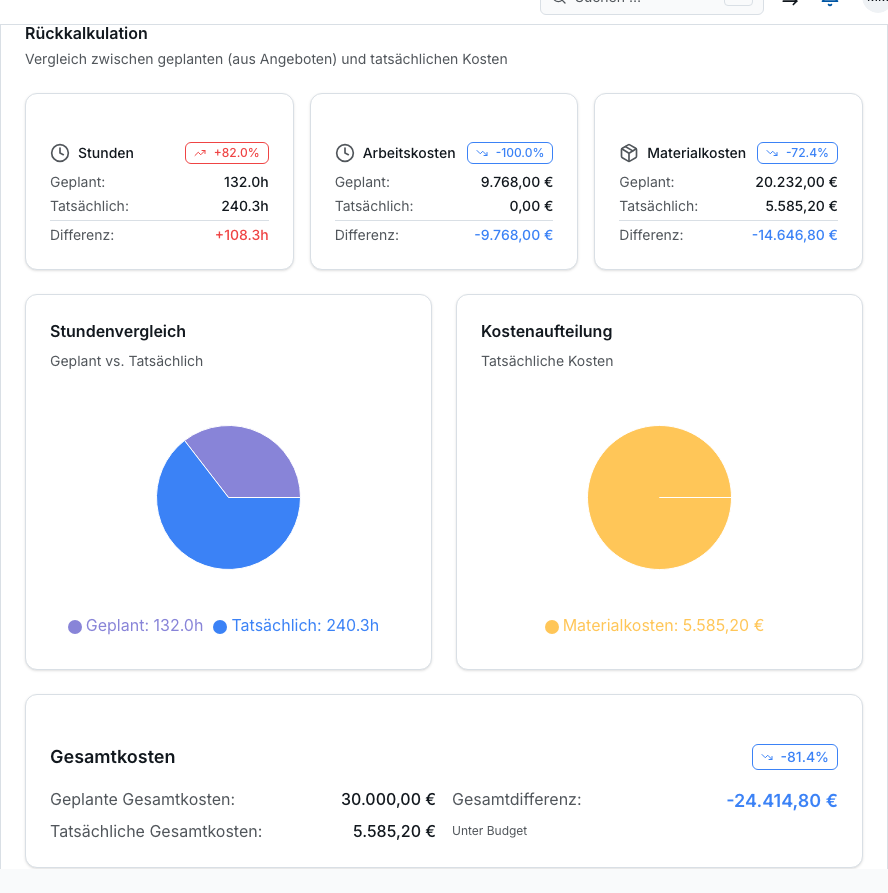Image resolution: width=888 pixels, height=893 pixels.
Task: Click the clock icon beside Stunden
Action: click(60, 153)
